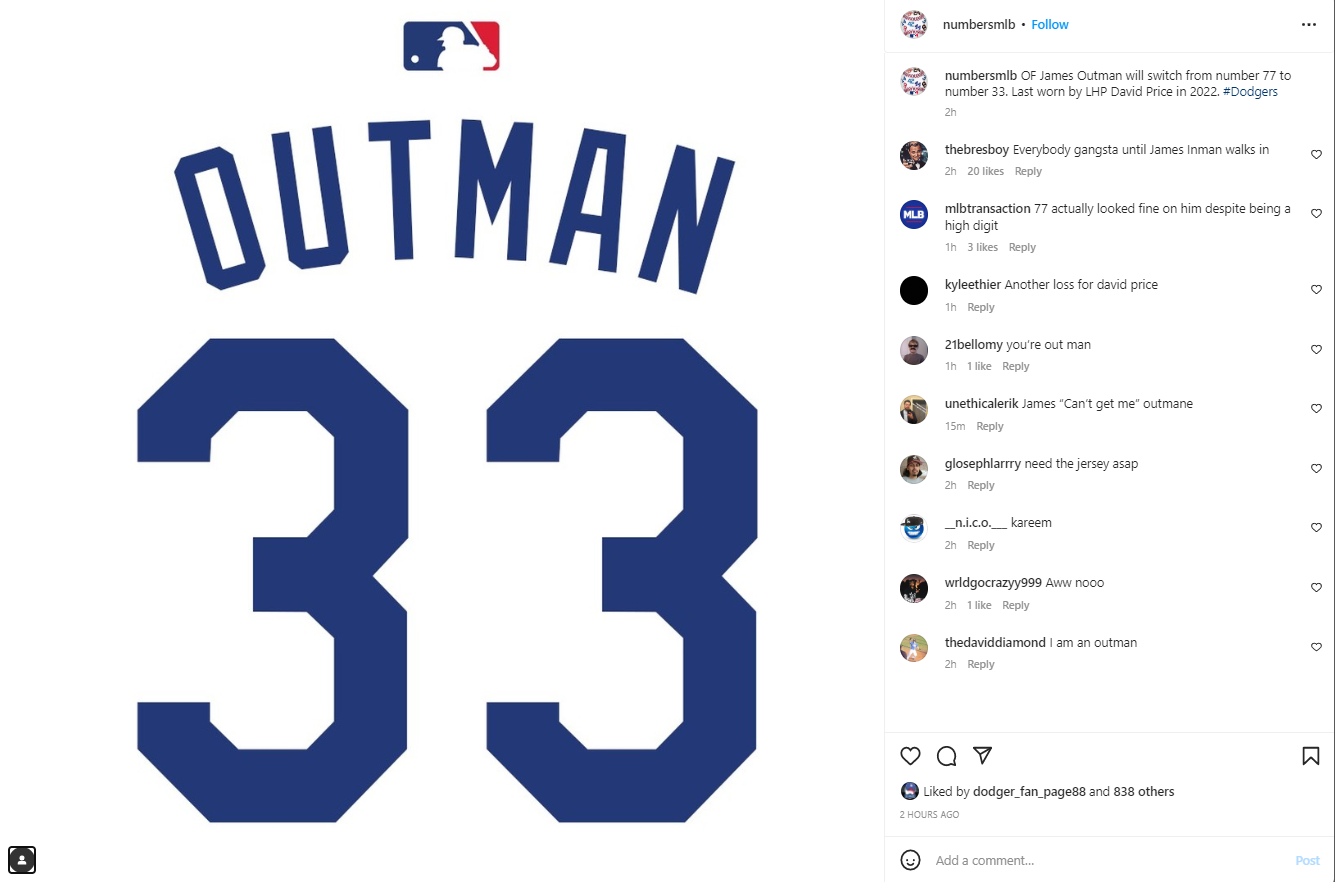Open mlbtransaction avatar
Viewport: 1335px width, 882px height.
[x=914, y=214]
